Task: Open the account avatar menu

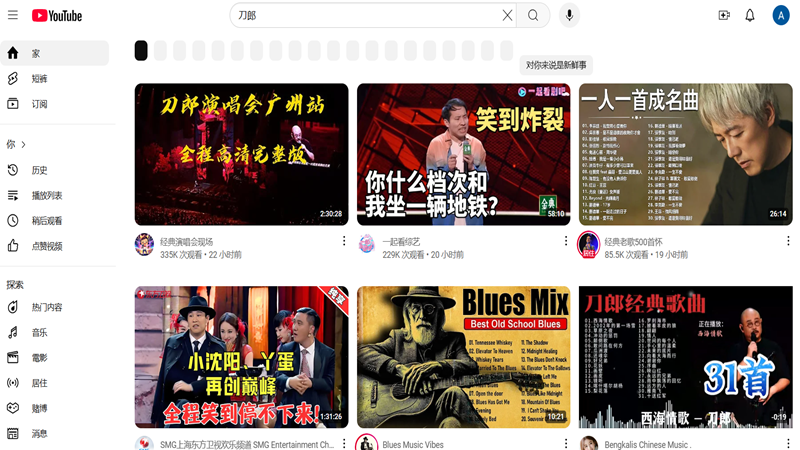Action: pyautogui.click(x=781, y=15)
